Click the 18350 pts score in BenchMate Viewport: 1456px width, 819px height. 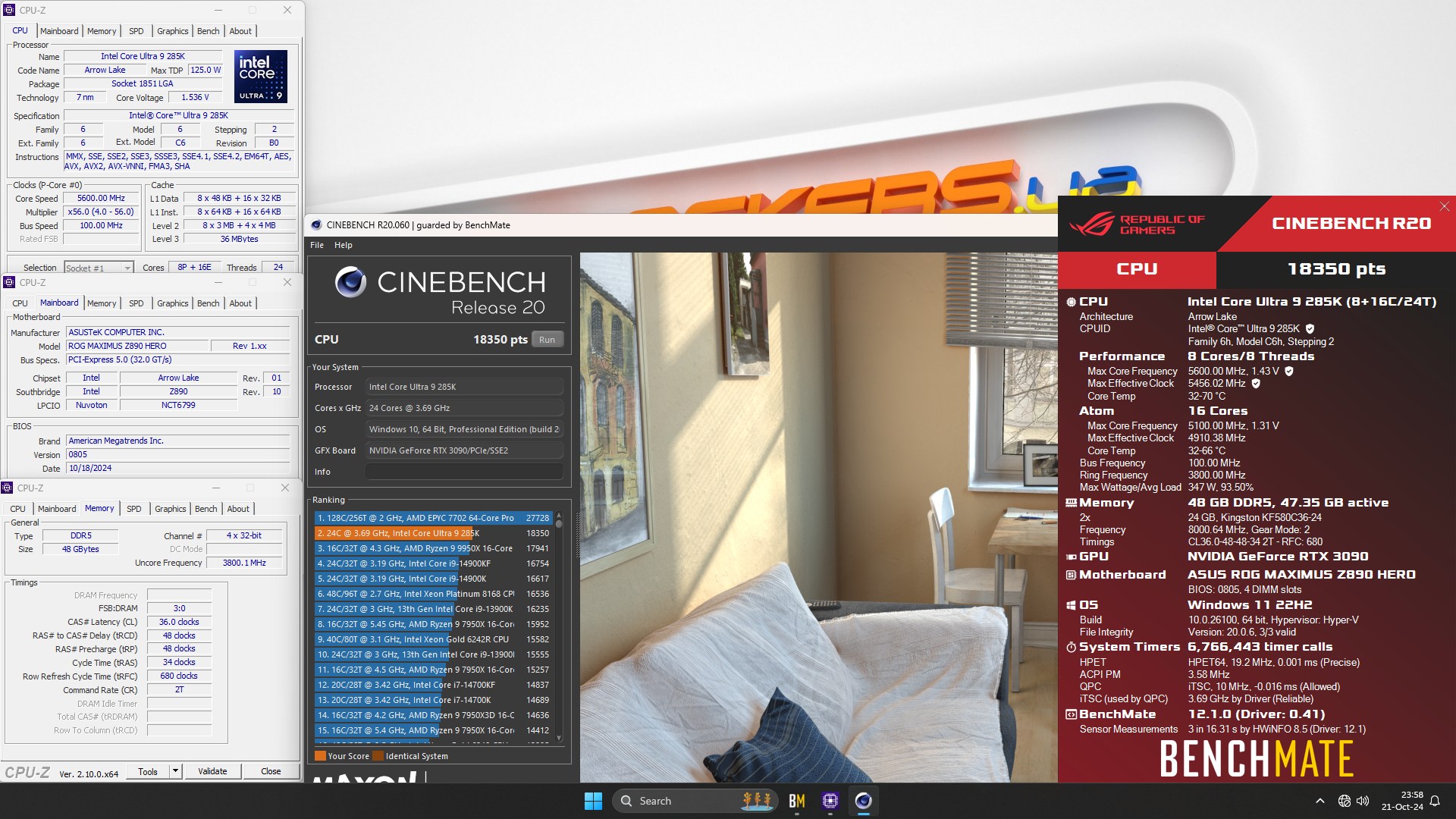[x=1336, y=268]
